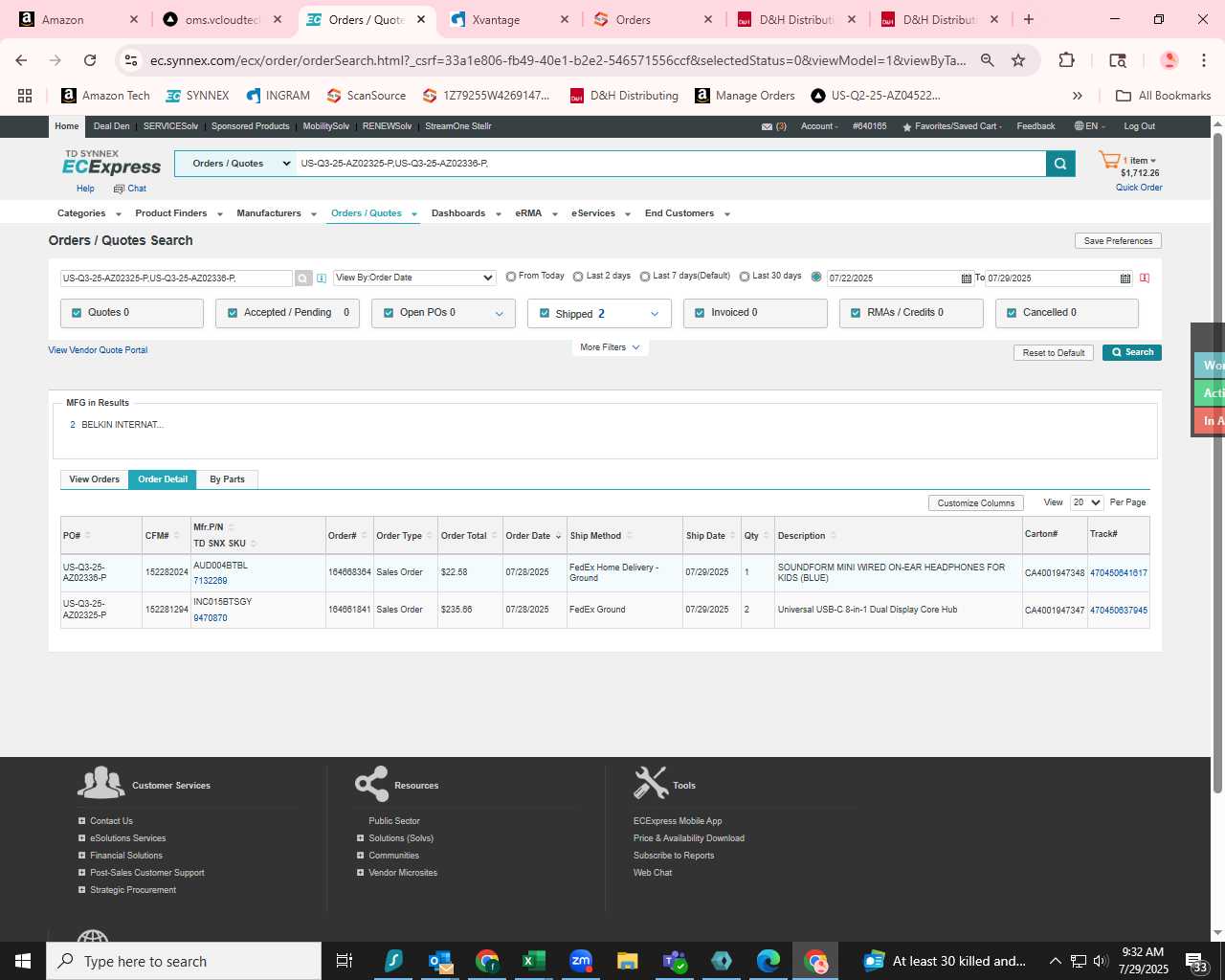Click Save Preferences button
This screenshot has height=980, width=1225.
pos(1118,241)
